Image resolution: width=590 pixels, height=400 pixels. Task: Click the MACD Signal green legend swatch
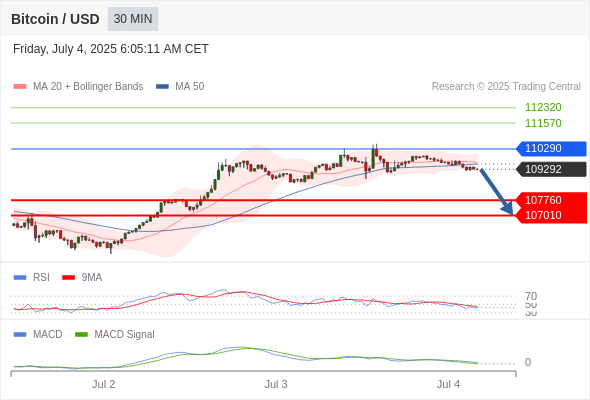[x=81, y=334]
